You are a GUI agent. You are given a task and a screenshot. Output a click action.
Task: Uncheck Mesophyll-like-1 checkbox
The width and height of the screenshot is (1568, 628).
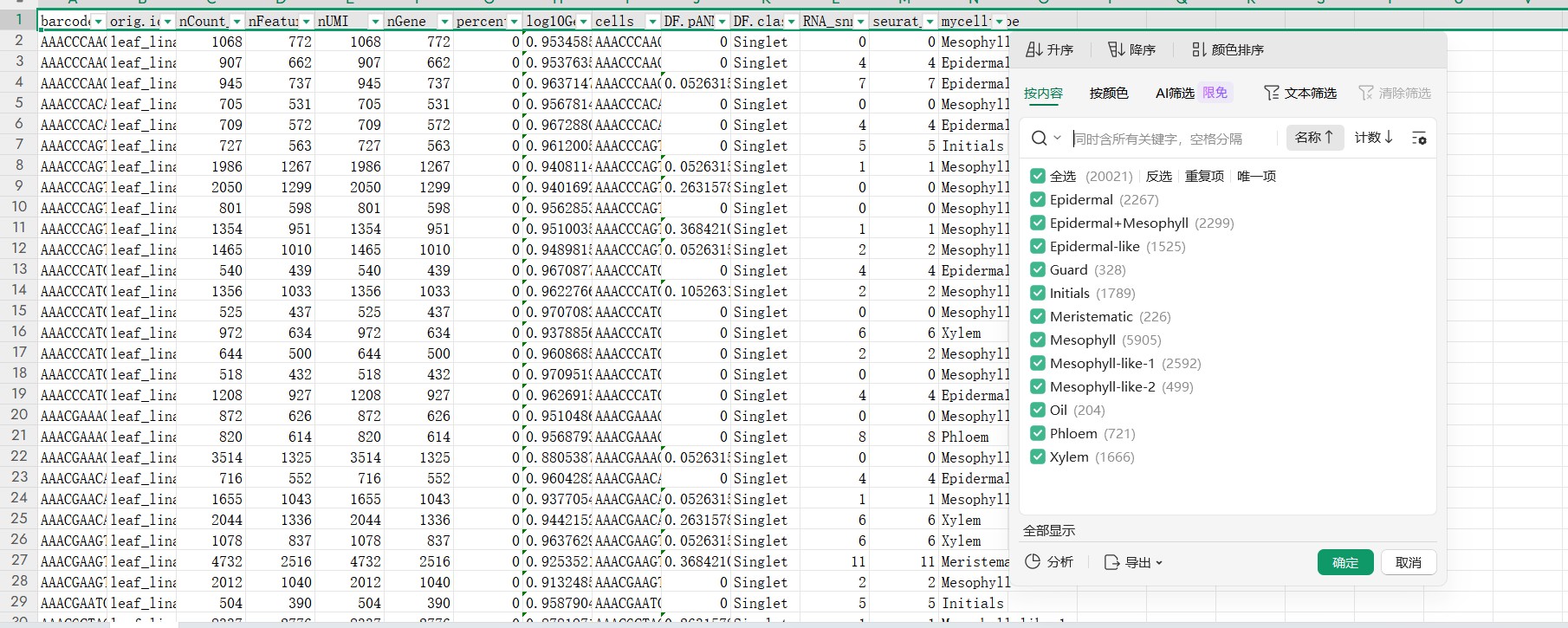pos(1038,363)
